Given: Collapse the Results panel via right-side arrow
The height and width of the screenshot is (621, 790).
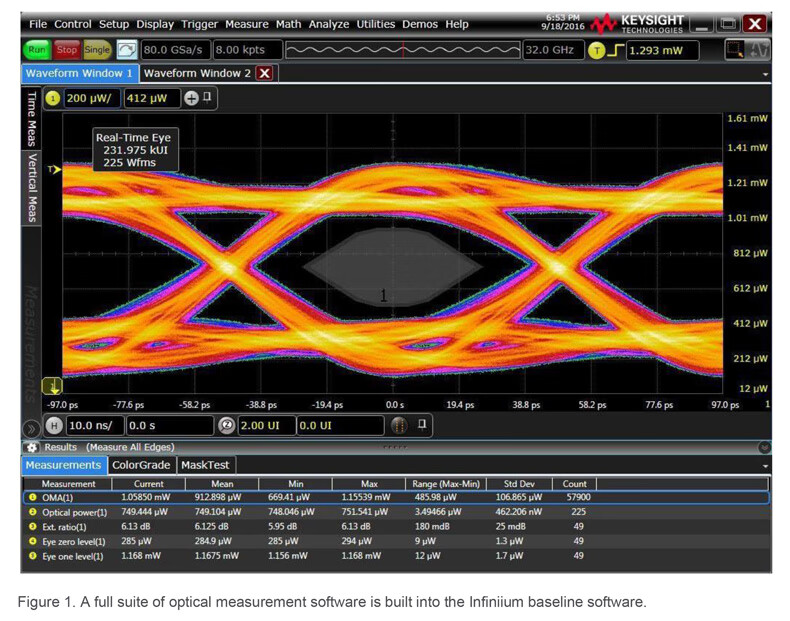Looking at the screenshot, I should 764,447.
